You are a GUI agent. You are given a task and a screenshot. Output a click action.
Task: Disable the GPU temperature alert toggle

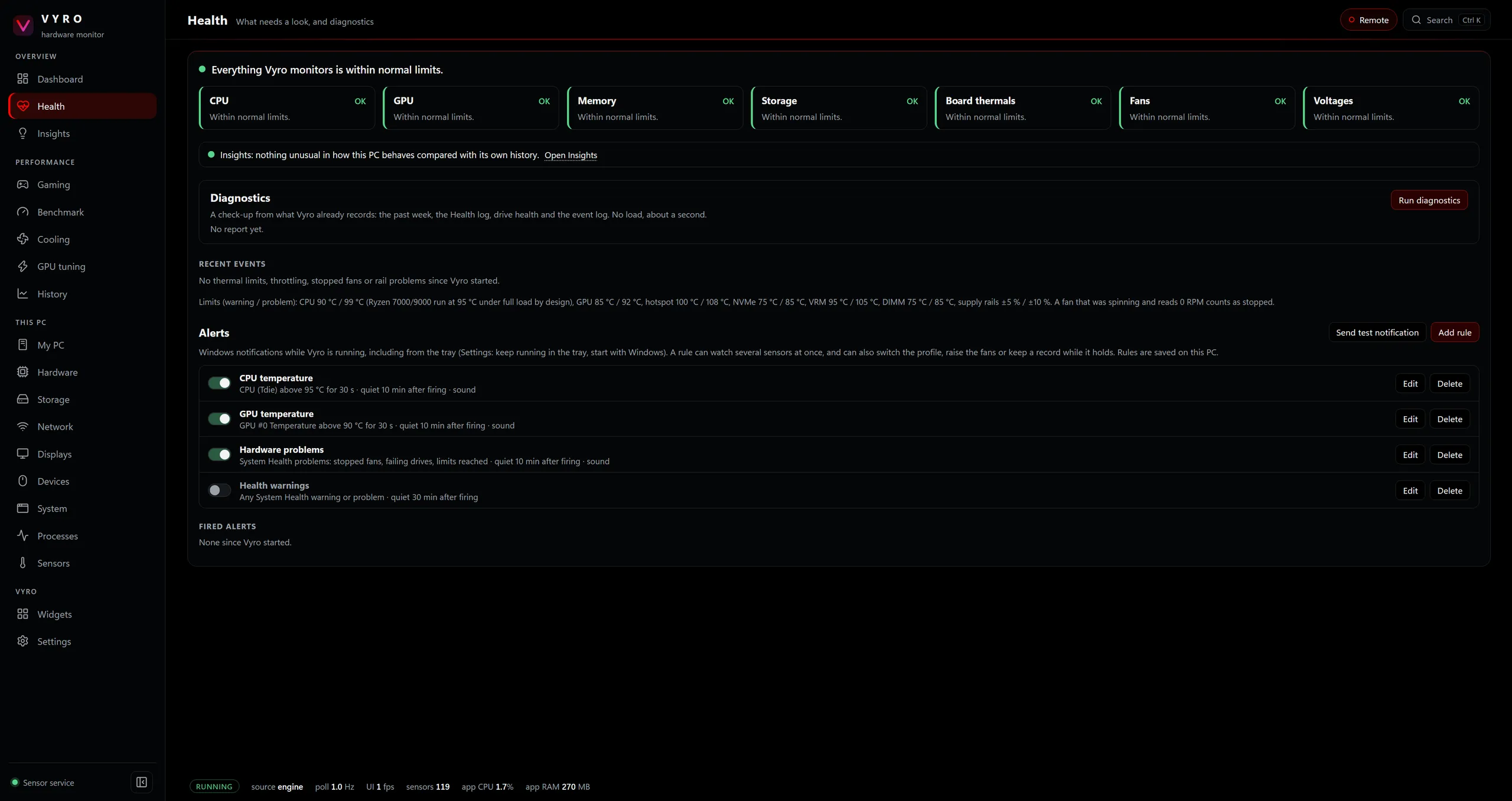(x=219, y=419)
